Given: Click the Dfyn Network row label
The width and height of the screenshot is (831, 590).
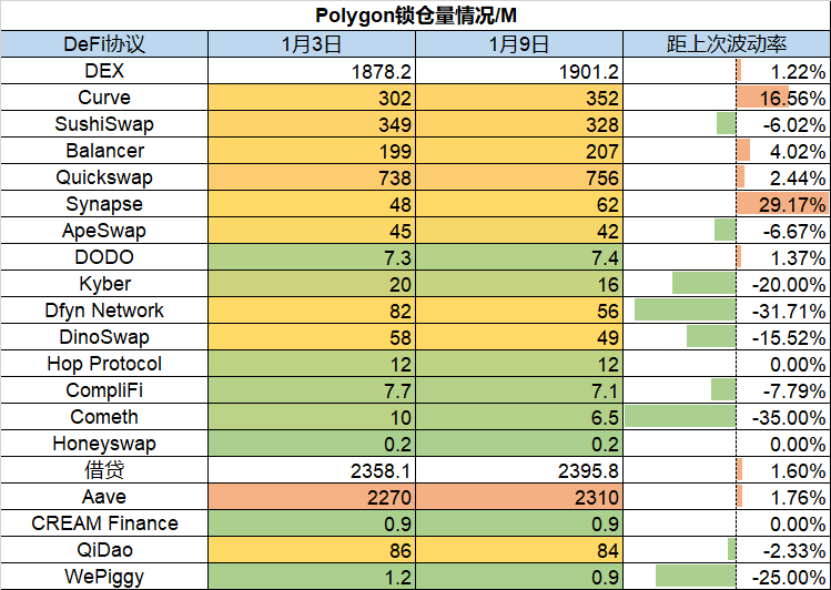Looking at the screenshot, I should coord(104,311).
